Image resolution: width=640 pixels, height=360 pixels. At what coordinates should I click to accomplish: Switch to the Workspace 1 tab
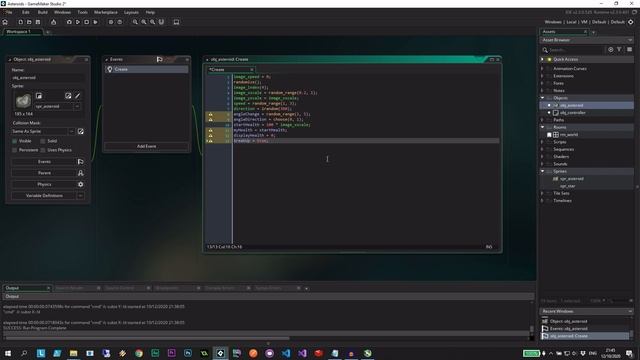pos(22,32)
